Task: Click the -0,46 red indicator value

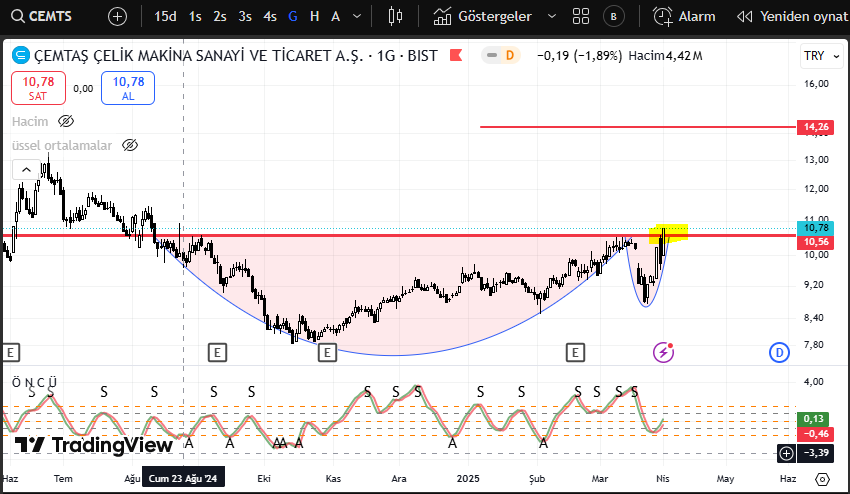Action: [x=815, y=433]
